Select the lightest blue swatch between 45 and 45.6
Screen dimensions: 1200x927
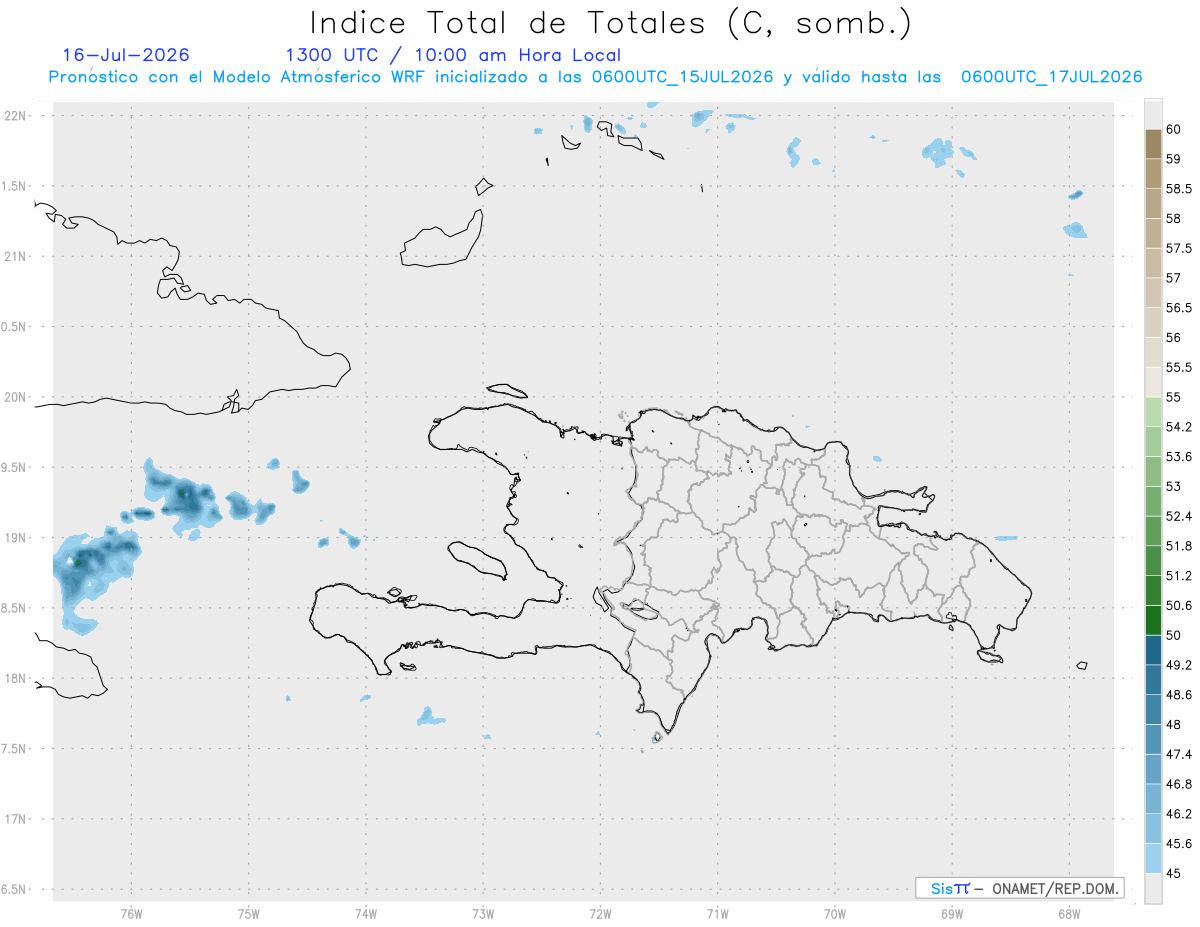coord(1153,858)
